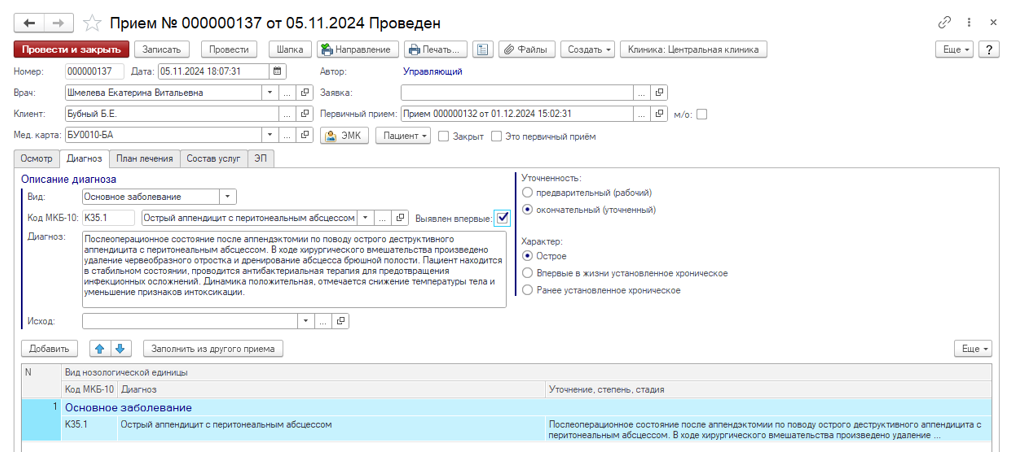Choose Заявка via the ellipsis button
1021x467 pixels.
pyautogui.click(x=642, y=93)
